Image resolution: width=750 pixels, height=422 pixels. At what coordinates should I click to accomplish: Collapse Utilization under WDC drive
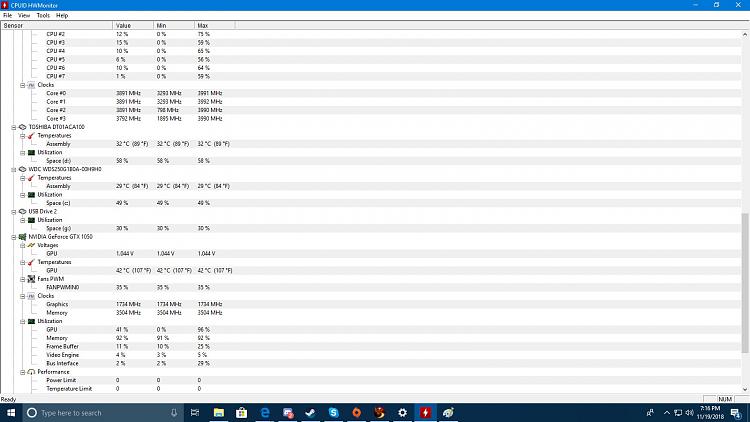tap(22, 195)
